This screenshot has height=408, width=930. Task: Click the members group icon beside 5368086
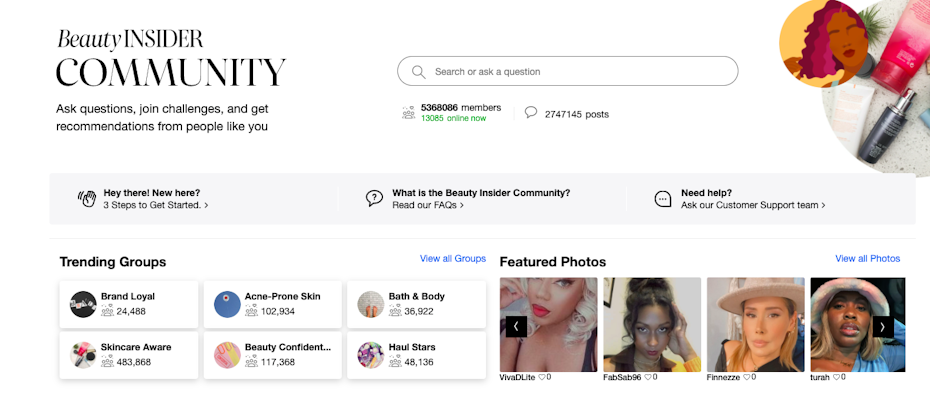(409, 113)
